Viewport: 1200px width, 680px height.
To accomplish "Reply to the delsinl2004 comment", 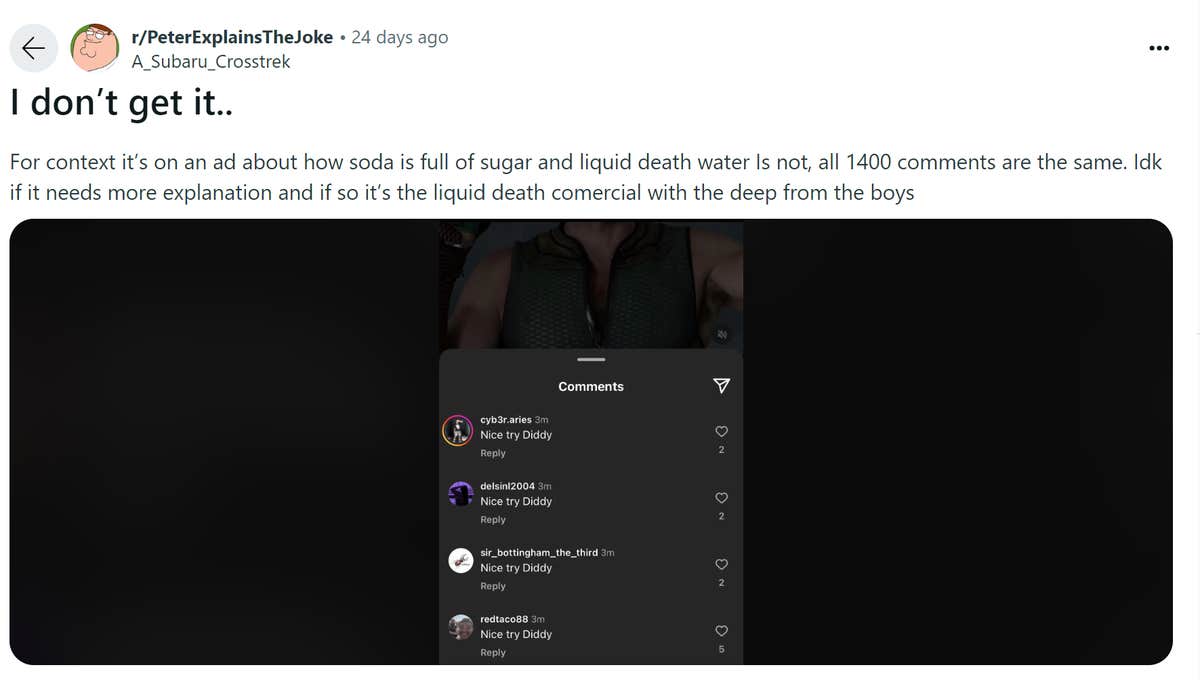I will pyautogui.click(x=493, y=520).
